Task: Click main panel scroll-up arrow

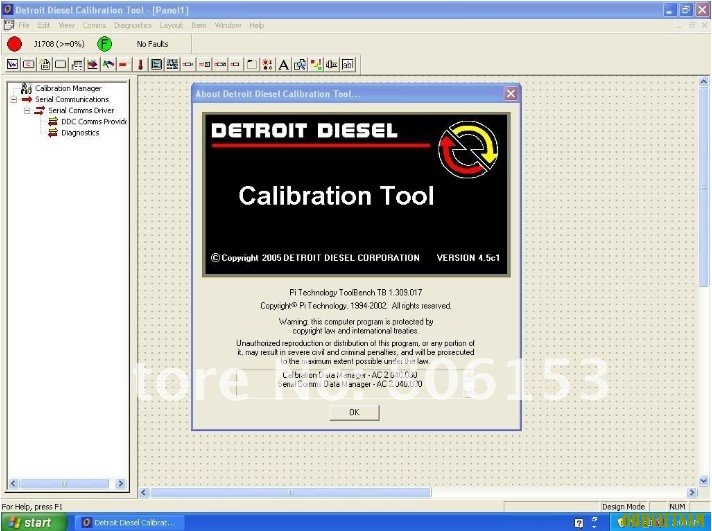Action: tap(703, 82)
